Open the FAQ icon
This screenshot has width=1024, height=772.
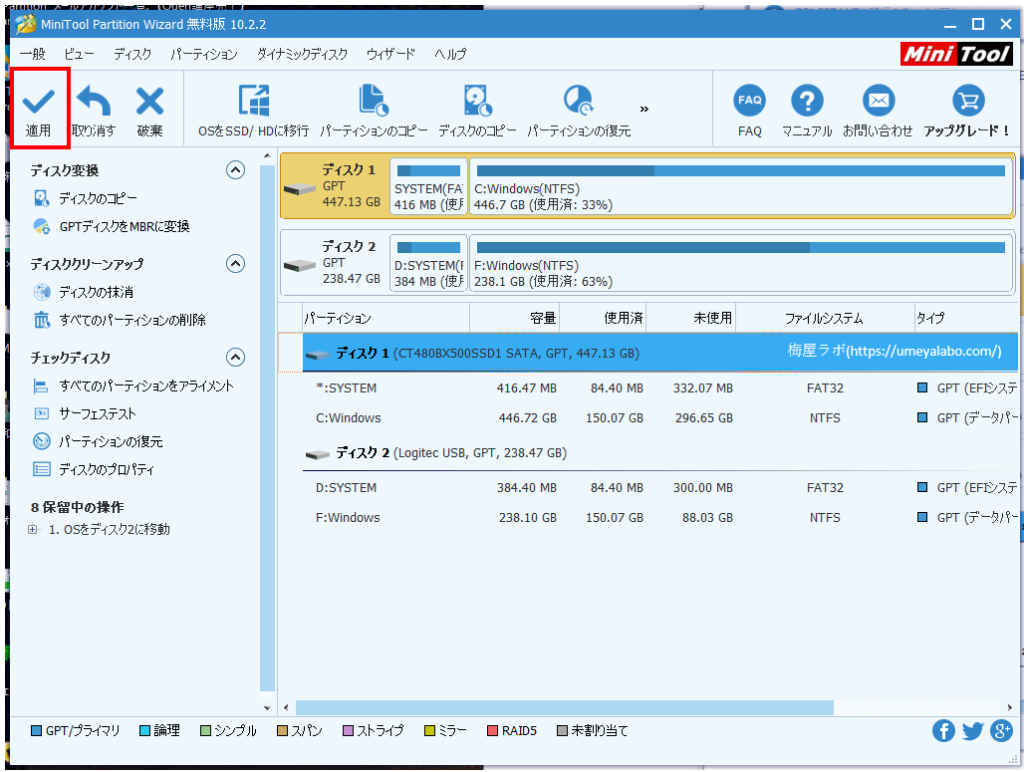click(x=749, y=101)
